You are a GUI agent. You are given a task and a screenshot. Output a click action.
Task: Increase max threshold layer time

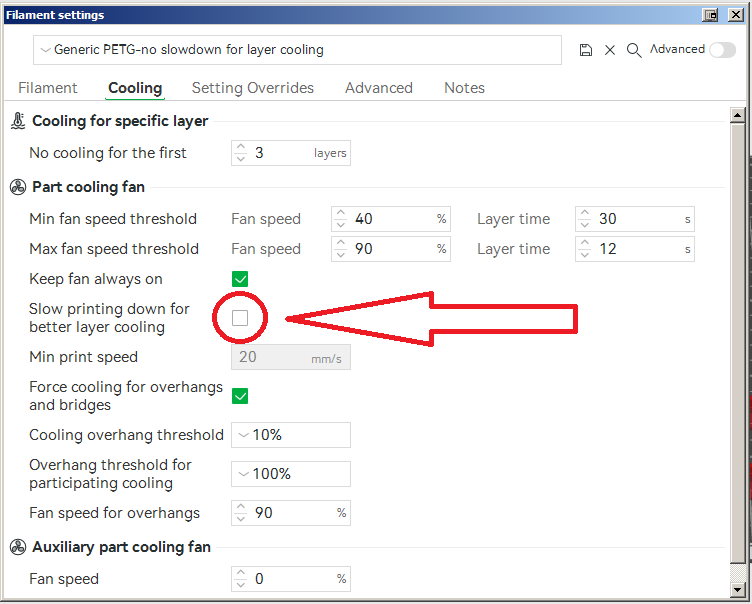(585, 243)
